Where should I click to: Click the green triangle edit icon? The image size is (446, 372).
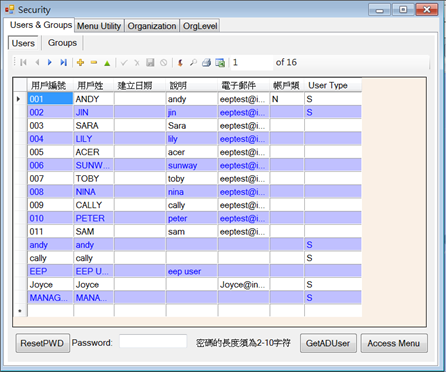pos(107,63)
